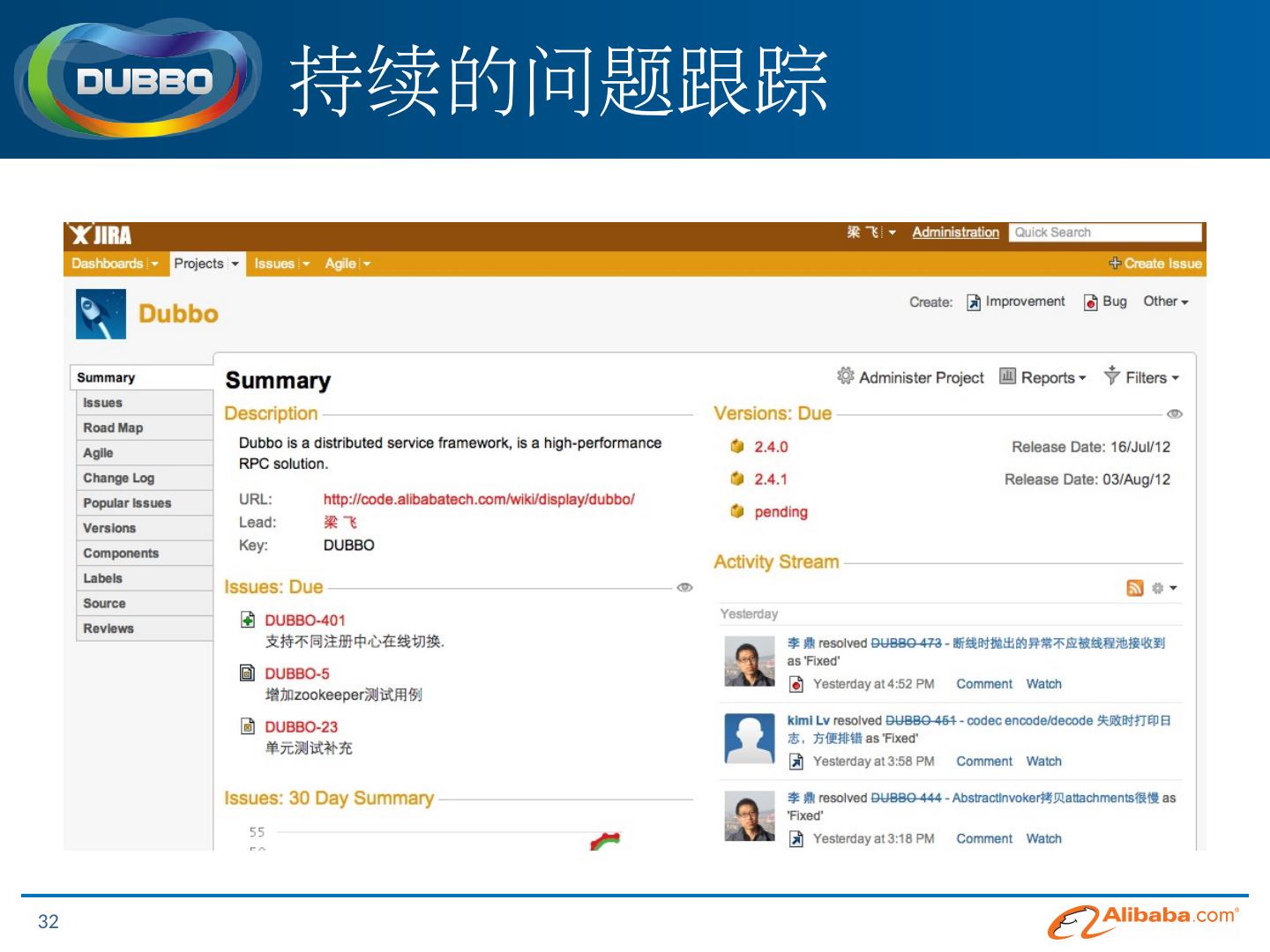The image size is (1270, 952).
Task: Expand the Other create dropdown
Action: 1165,301
